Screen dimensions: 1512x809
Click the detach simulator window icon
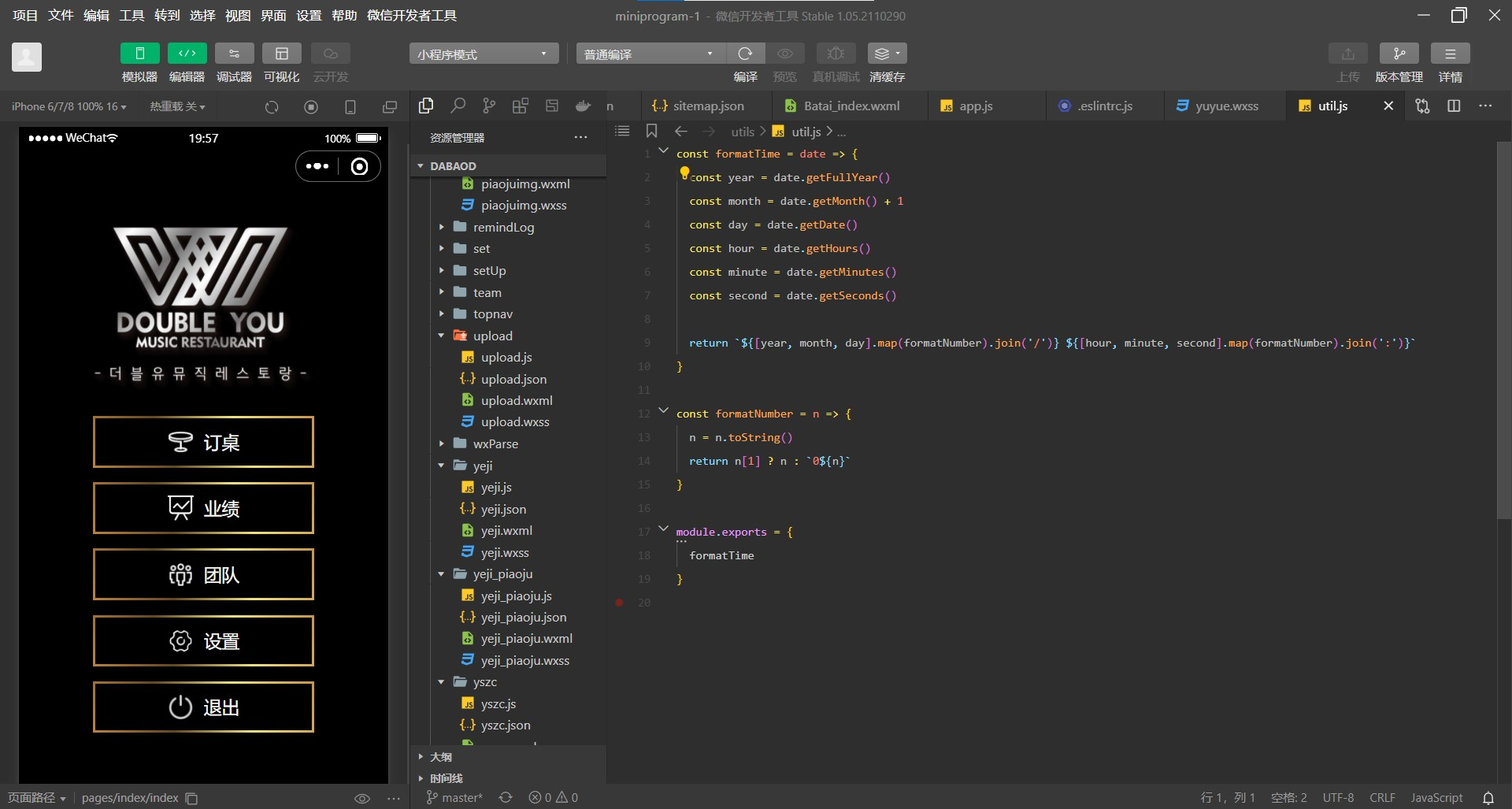[390, 106]
